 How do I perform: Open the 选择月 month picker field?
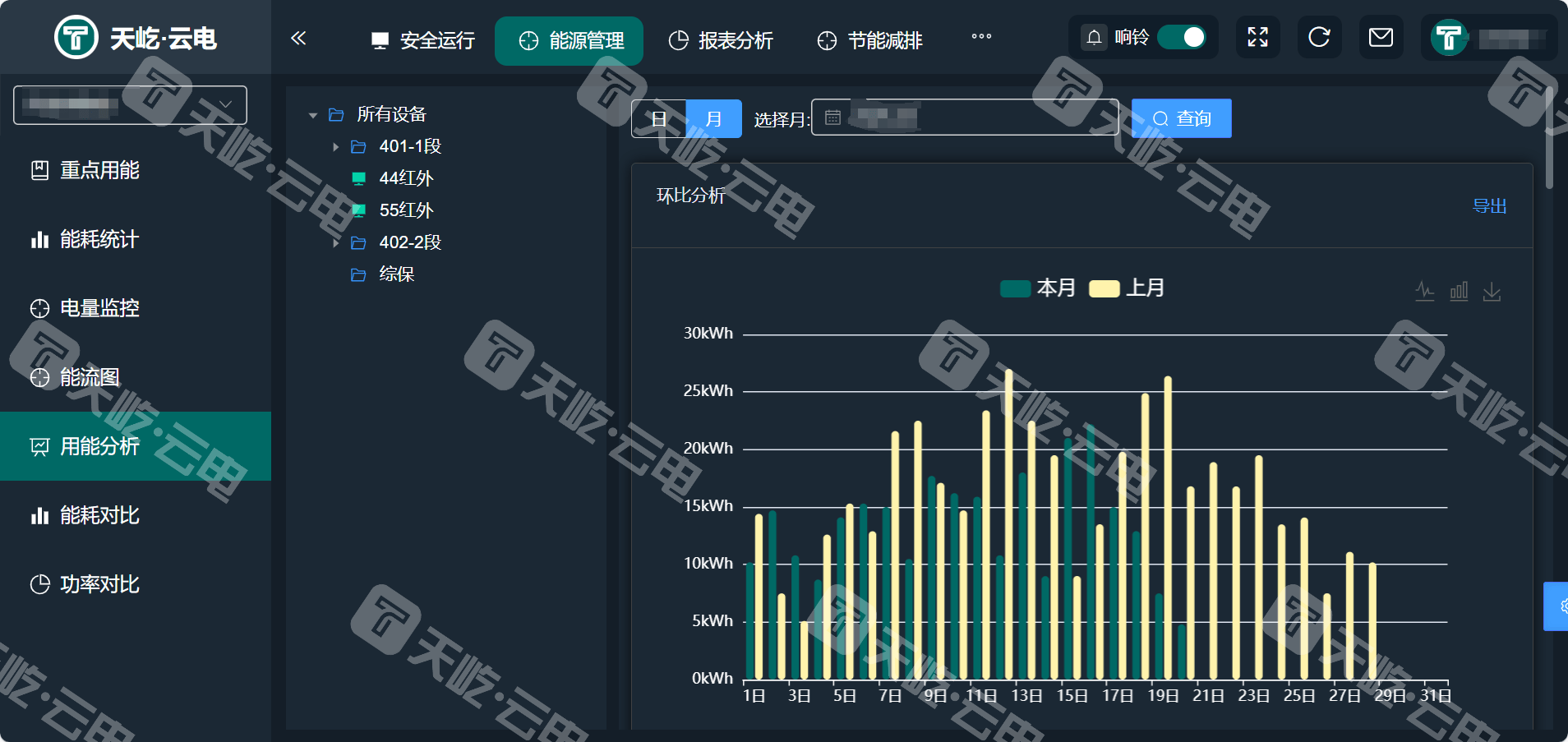[965, 118]
